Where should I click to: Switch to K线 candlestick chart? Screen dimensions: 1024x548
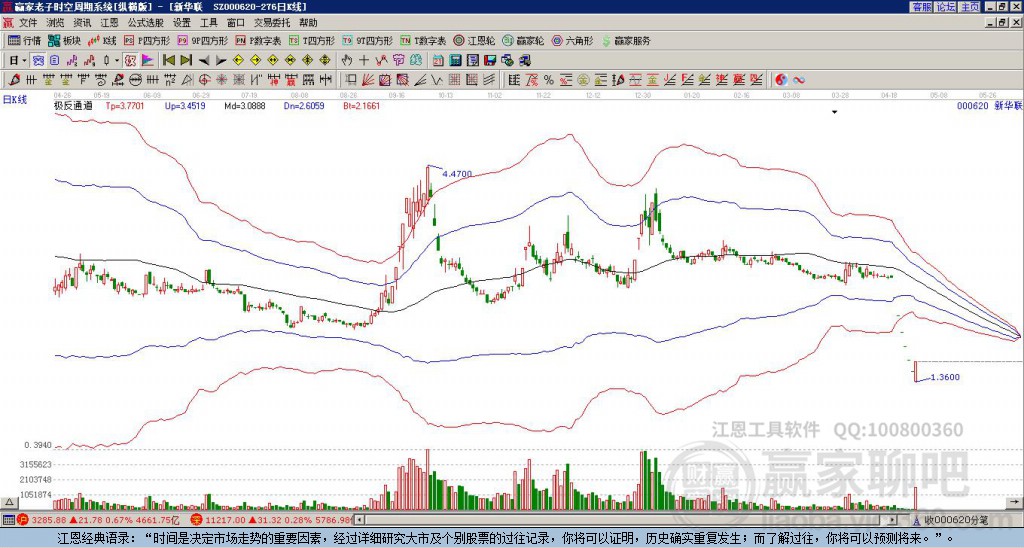102,40
